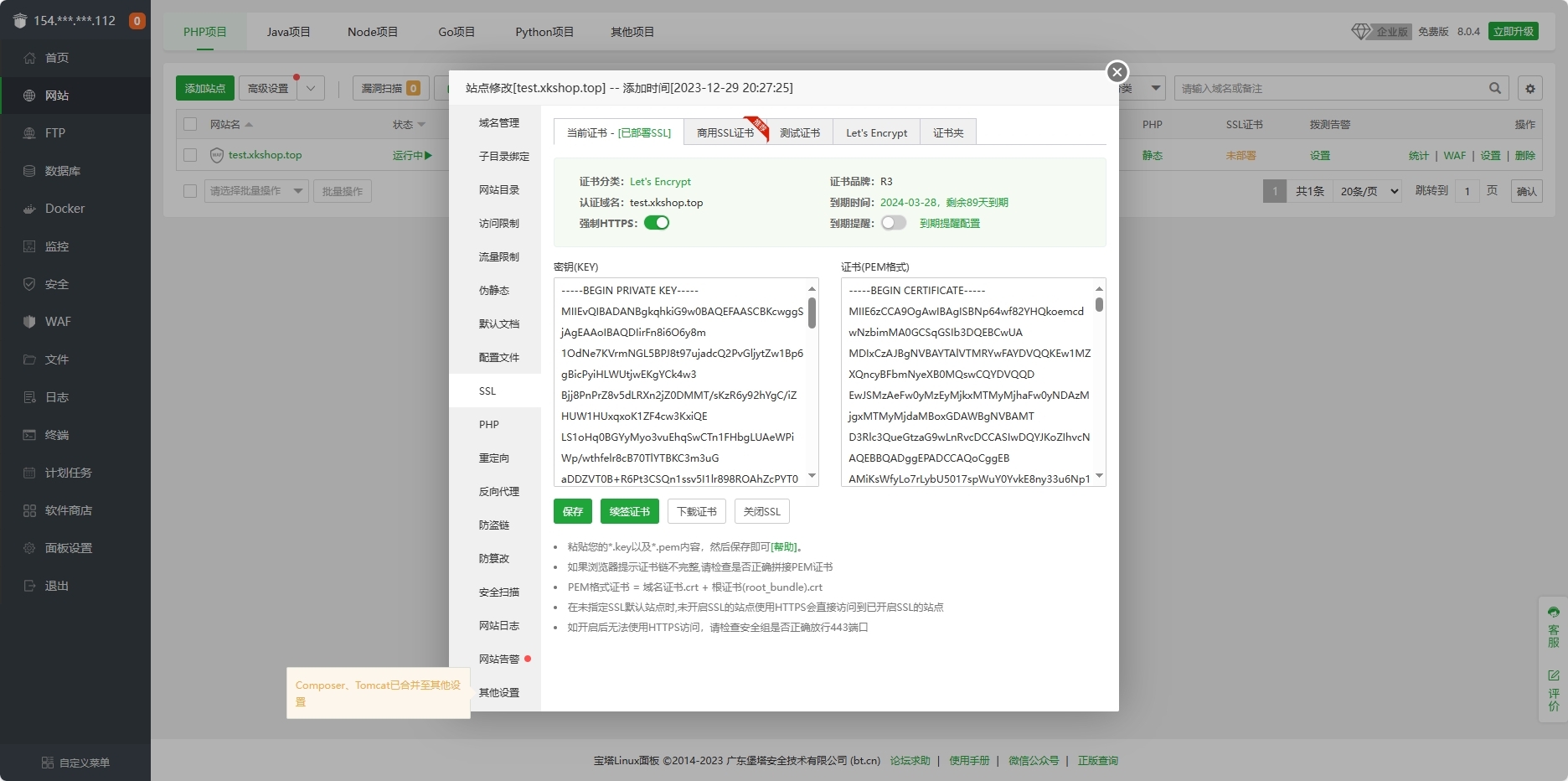Check the test.xkshop.top row checkbox
The width and height of the screenshot is (1568, 781).
point(190,155)
